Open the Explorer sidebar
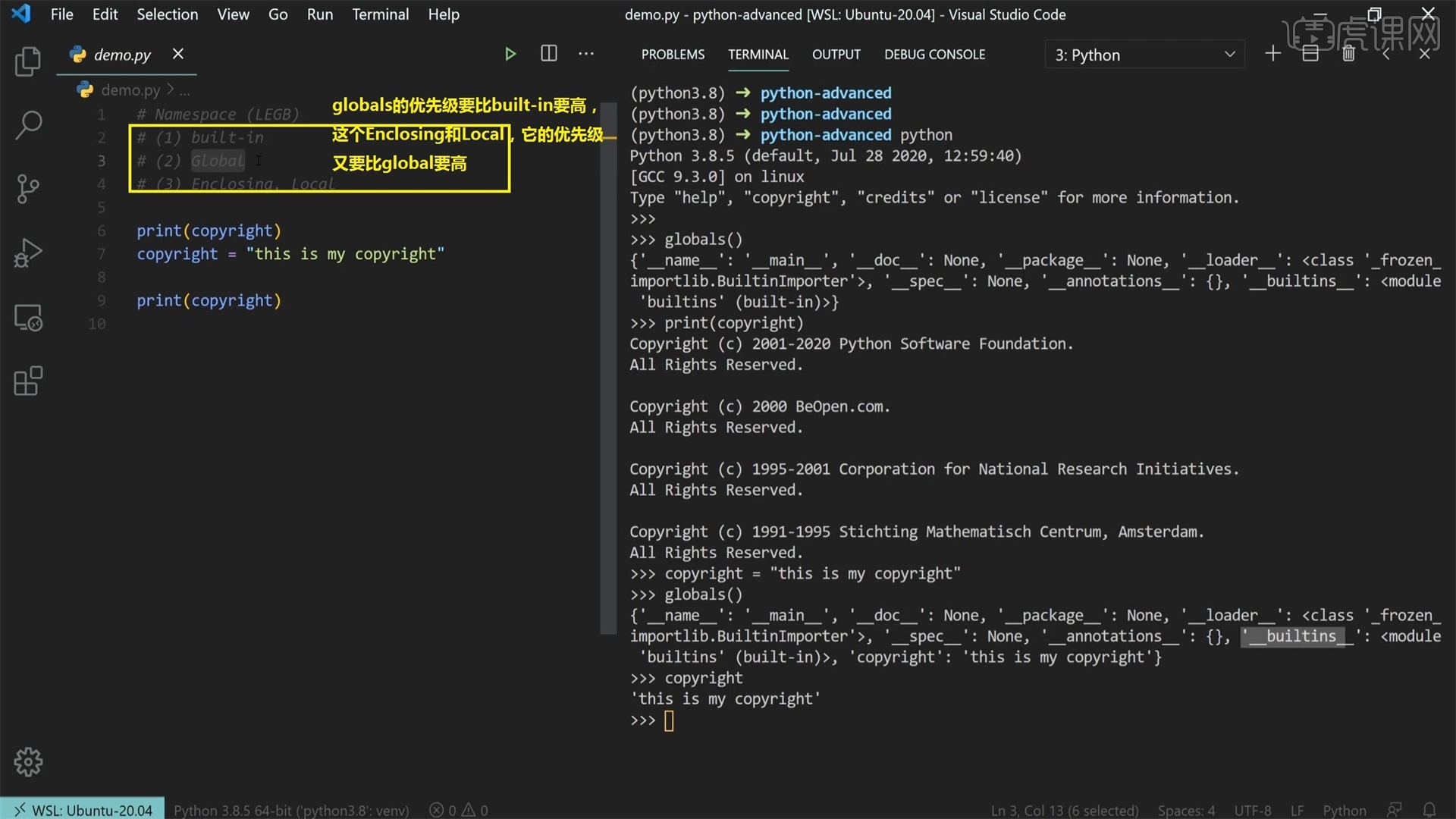1456x819 pixels. [28, 62]
